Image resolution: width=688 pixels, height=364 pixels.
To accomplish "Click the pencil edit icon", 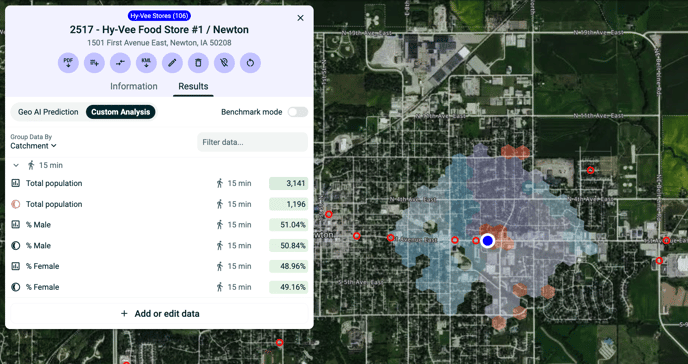I will 172,63.
